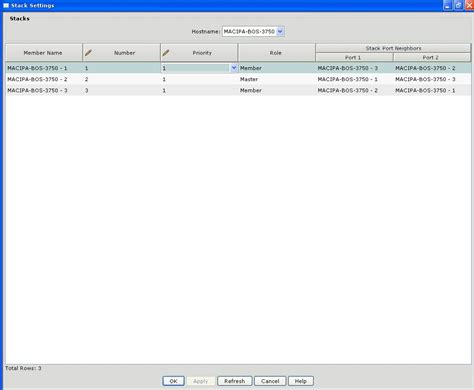Viewport: 474px width, 390px height.
Task: Open the Hostname dropdown
Action: (x=280, y=31)
